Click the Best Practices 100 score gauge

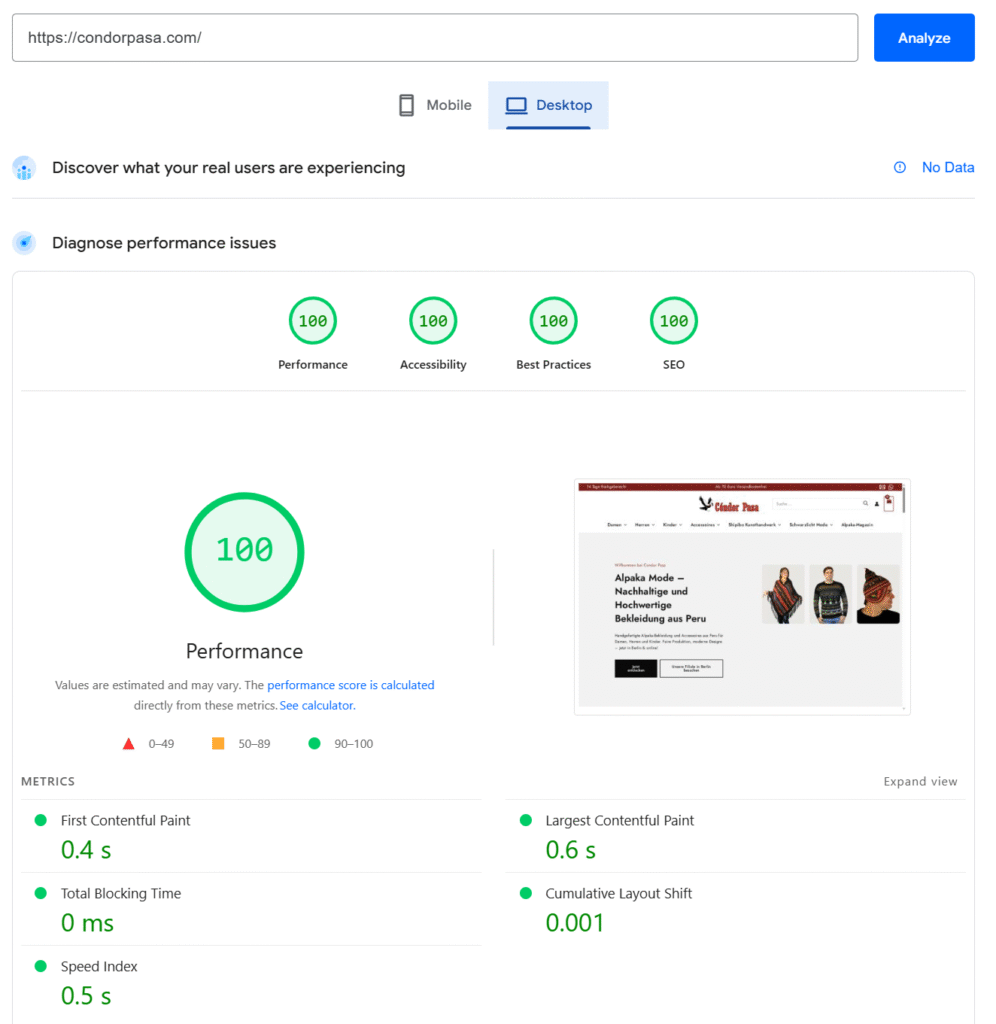pyautogui.click(x=553, y=321)
